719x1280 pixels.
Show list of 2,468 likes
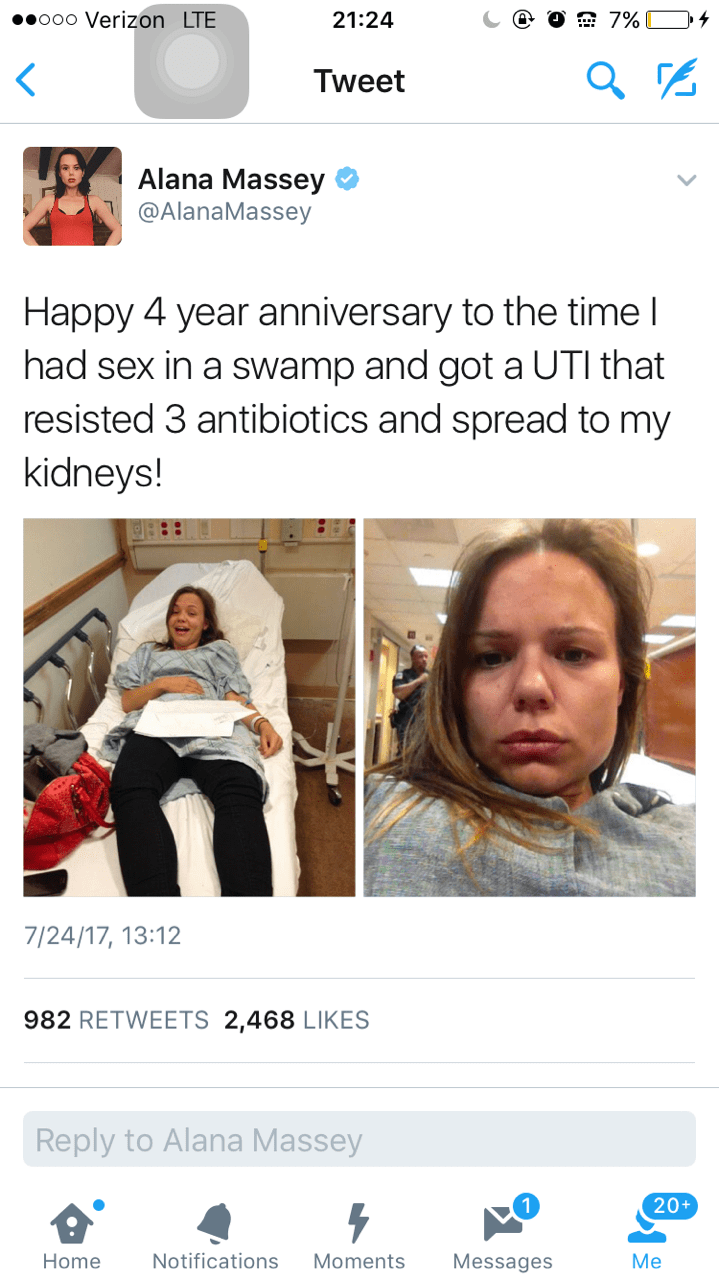click(297, 1020)
